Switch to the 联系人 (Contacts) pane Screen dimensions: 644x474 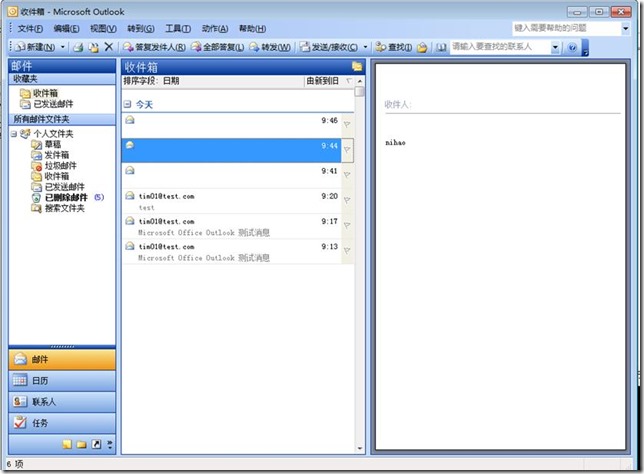tap(62, 402)
